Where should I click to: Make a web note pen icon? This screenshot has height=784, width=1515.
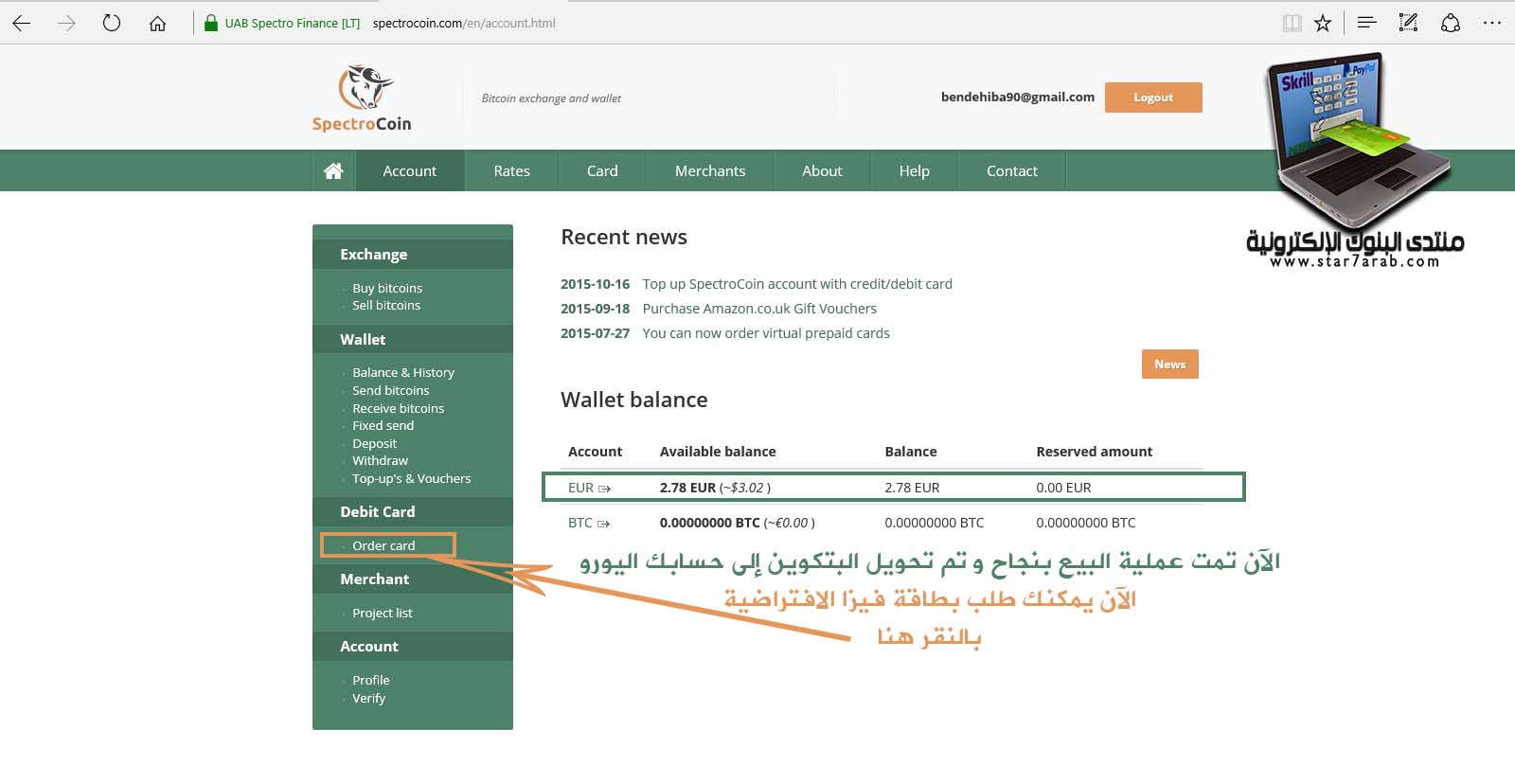tap(1408, 23)
